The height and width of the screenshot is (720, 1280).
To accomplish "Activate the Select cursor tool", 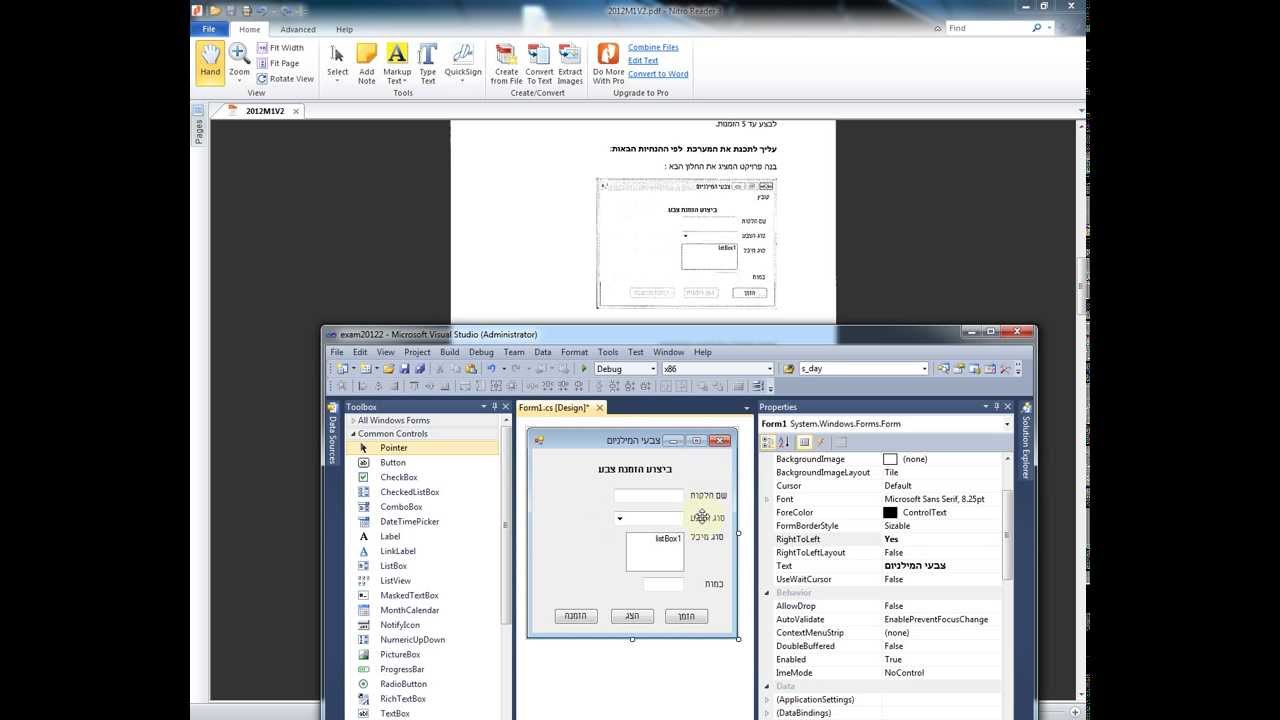I will [x=338, y=64].
